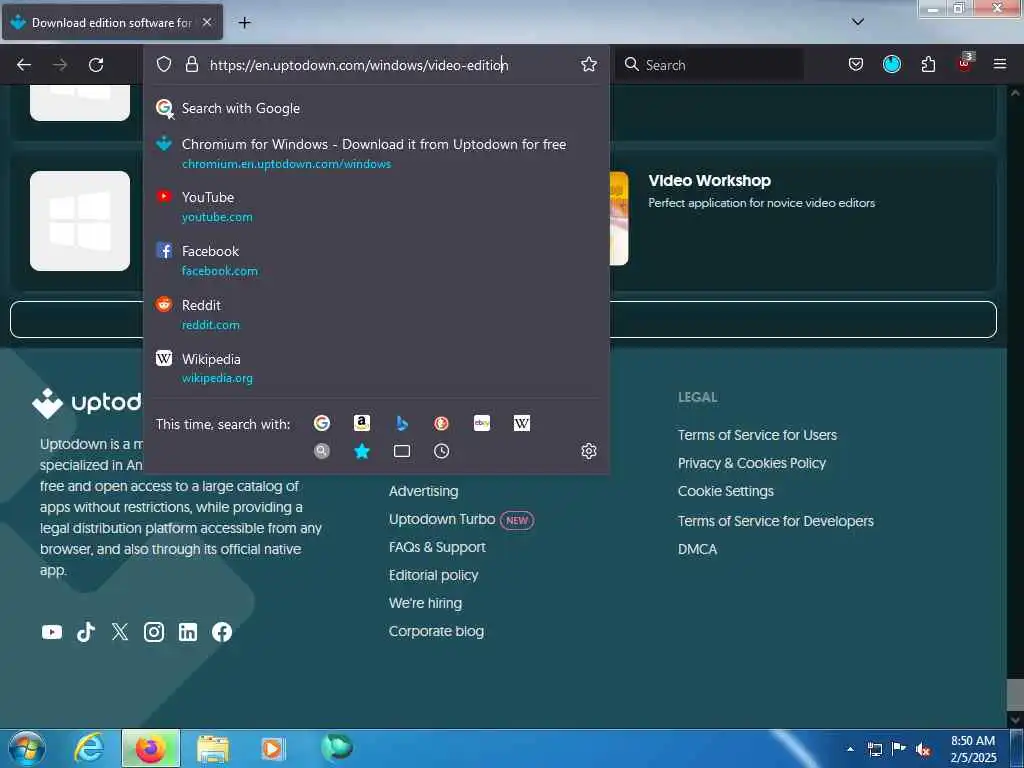Open the taskbar clock showing 8:50 AM
Screen dimensions: 1024x768
pyautogui.click(x=973, y=749)
